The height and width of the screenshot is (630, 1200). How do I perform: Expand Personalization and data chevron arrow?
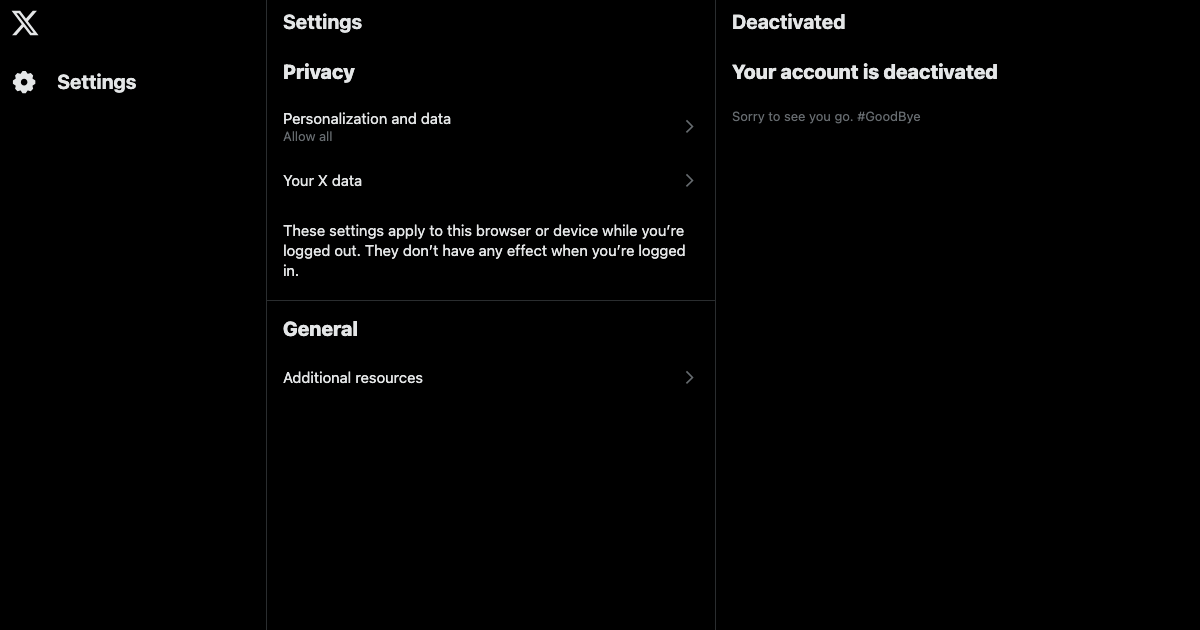(x=689, y=126)
